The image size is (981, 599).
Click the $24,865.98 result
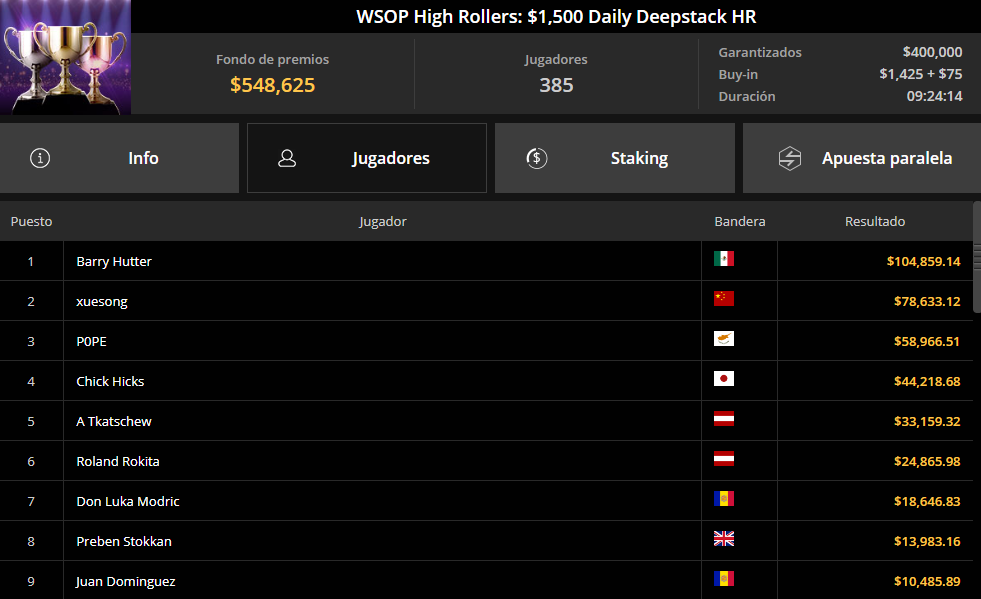(x=927, y=462)
